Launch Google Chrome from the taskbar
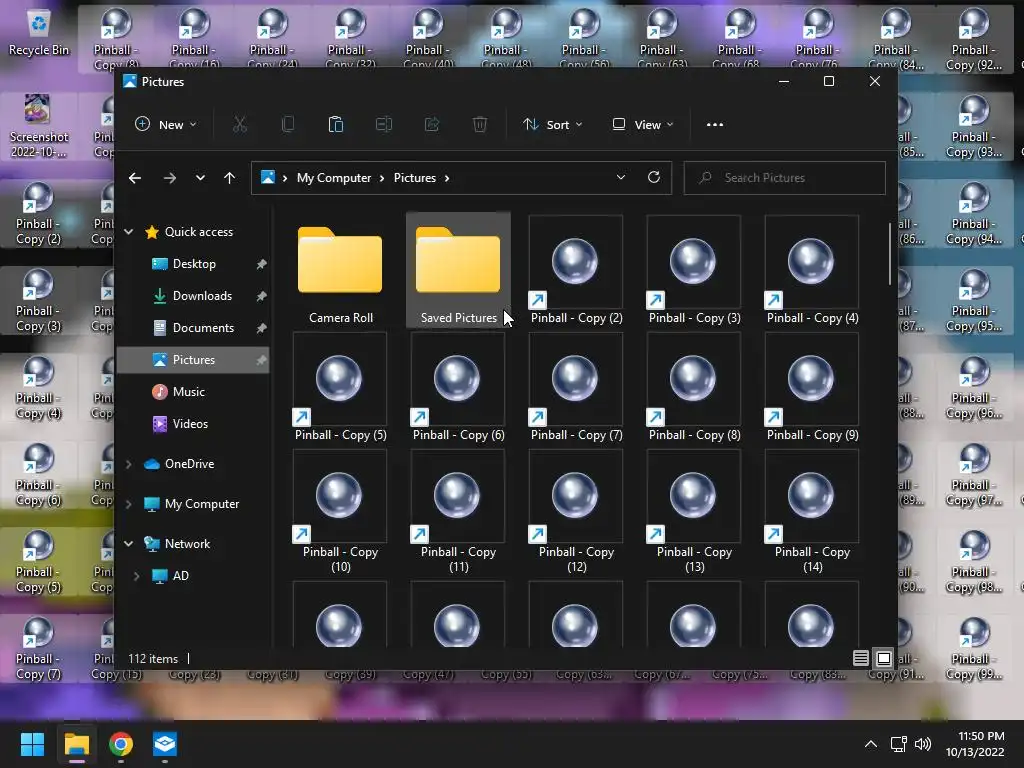 click(121, 744)
